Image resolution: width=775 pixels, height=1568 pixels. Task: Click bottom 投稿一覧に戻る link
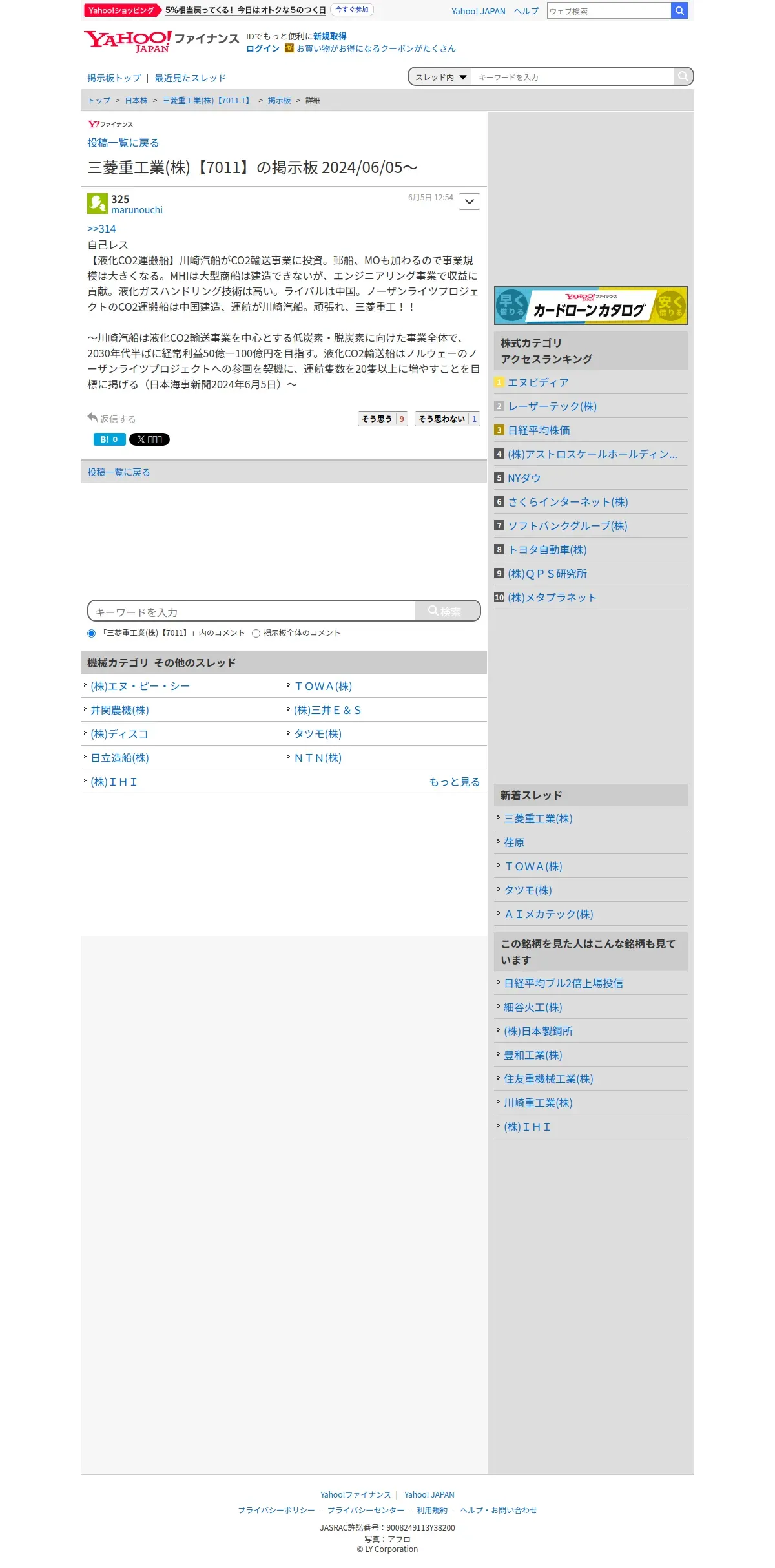pos(119,472)
